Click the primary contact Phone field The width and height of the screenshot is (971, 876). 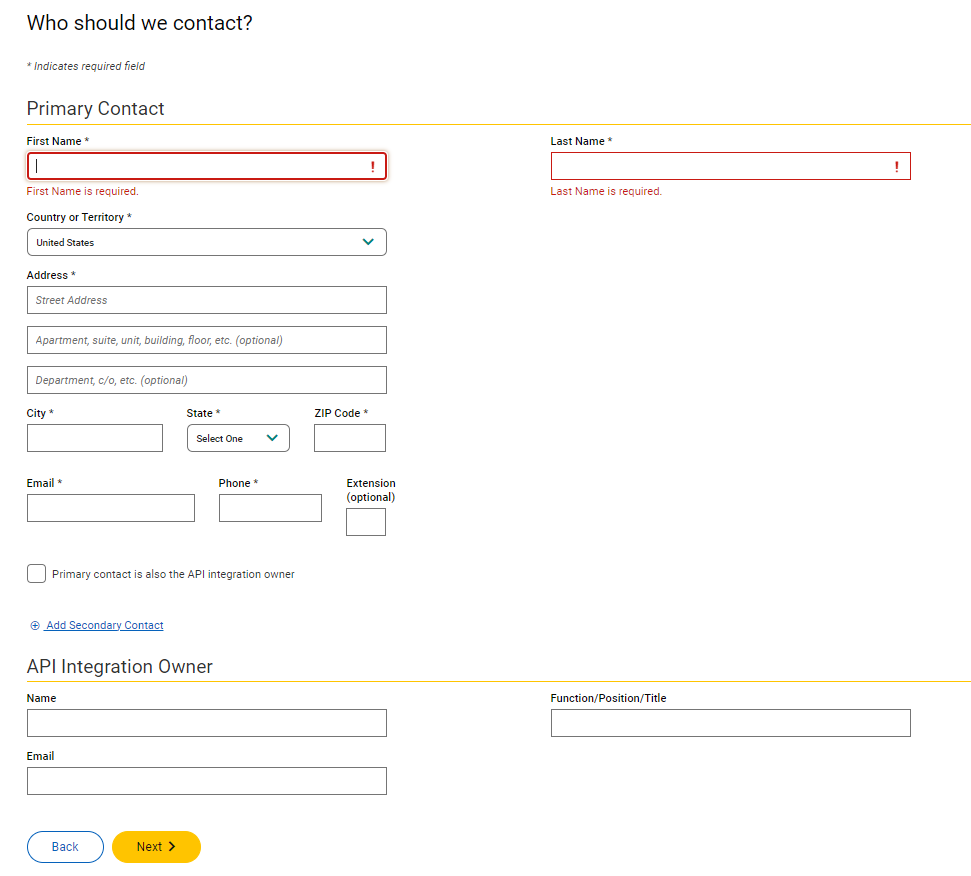point(270,508)
